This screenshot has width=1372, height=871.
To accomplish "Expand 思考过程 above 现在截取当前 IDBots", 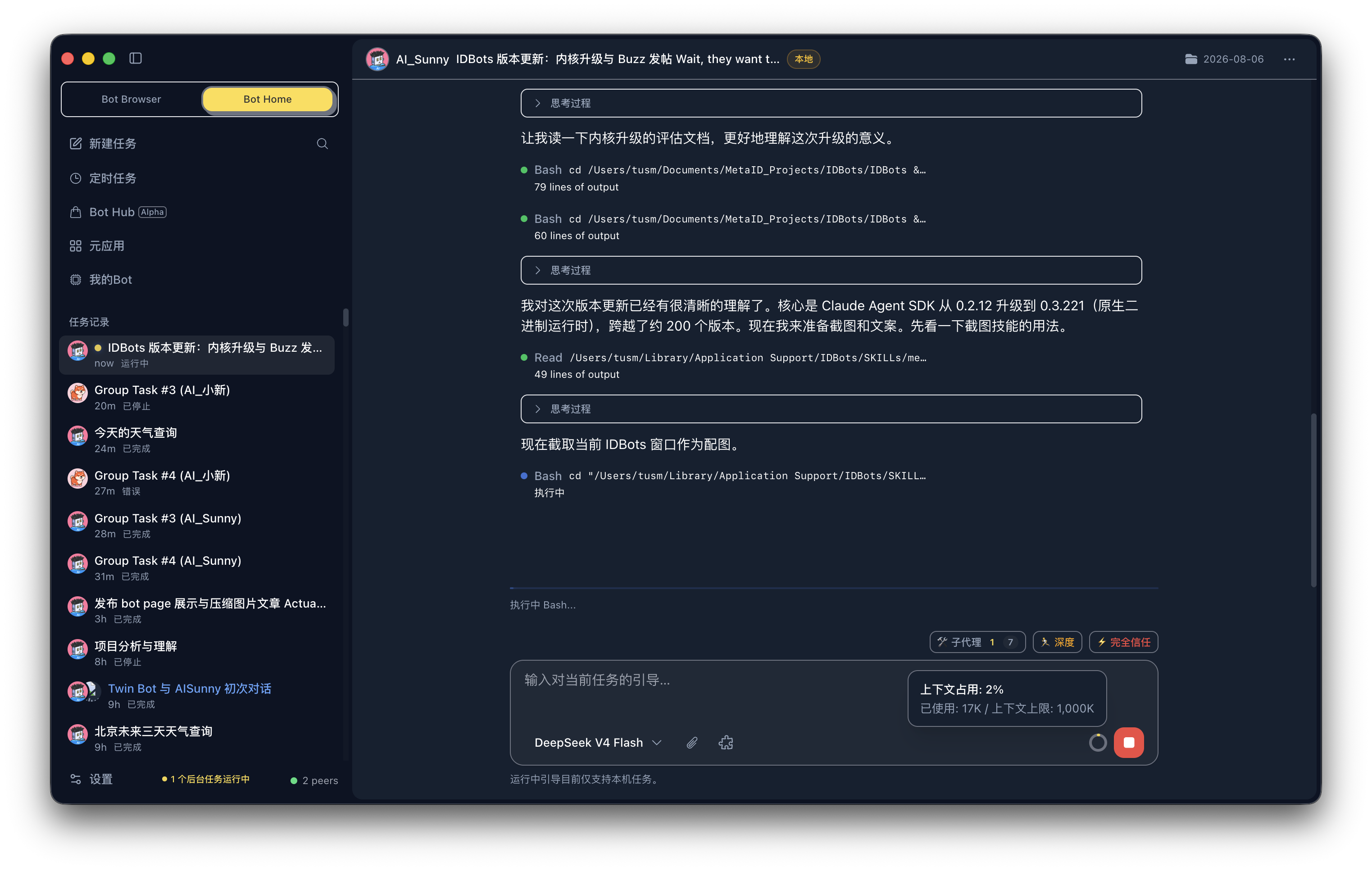I will pos(831,409).
